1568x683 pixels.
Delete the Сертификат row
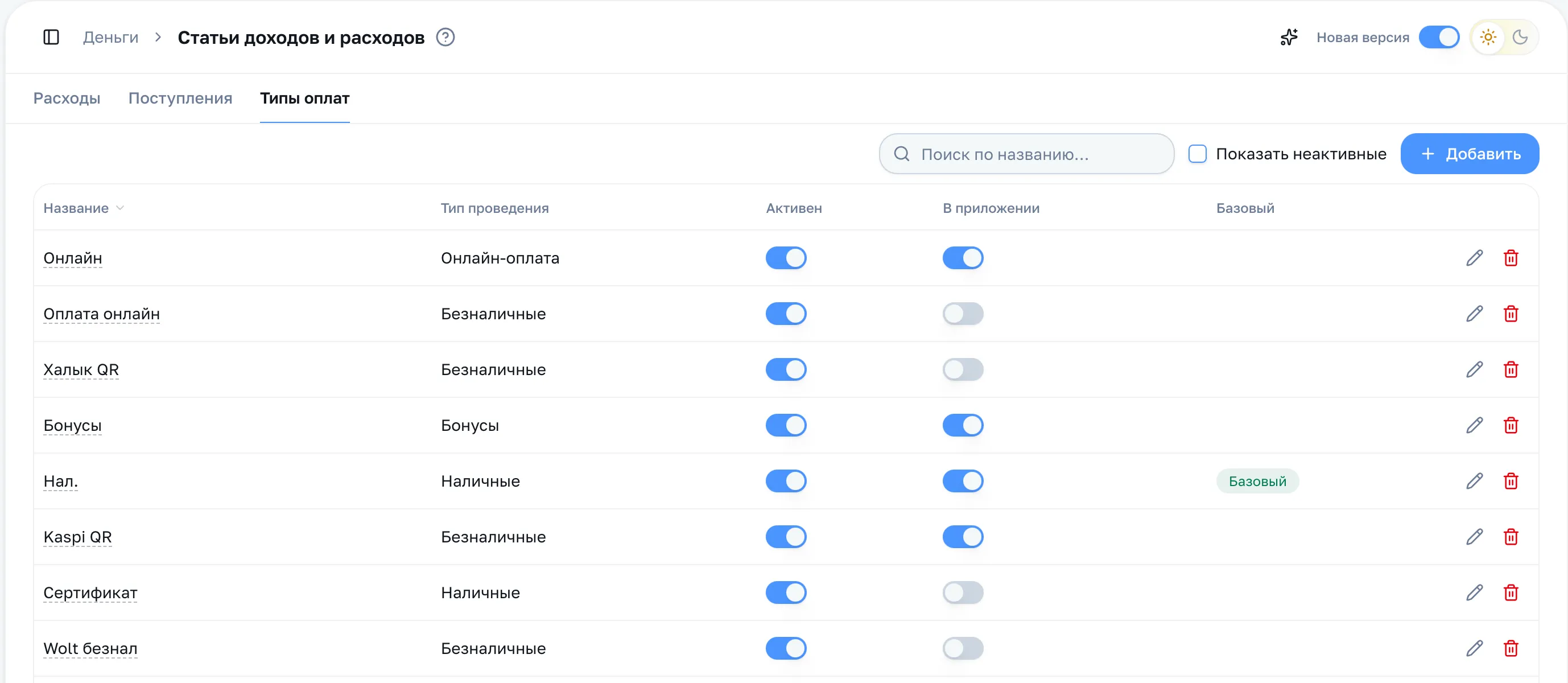click(1511, 593)
